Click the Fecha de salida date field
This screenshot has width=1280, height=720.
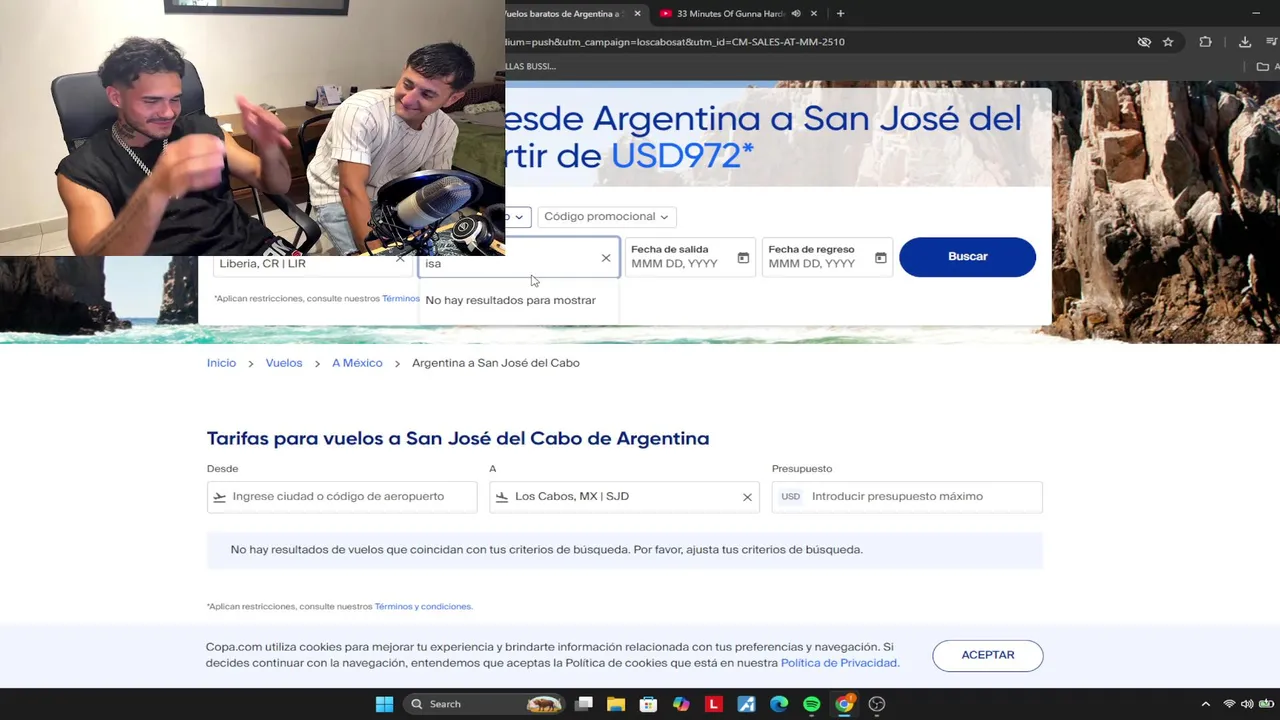pos(690,257)
